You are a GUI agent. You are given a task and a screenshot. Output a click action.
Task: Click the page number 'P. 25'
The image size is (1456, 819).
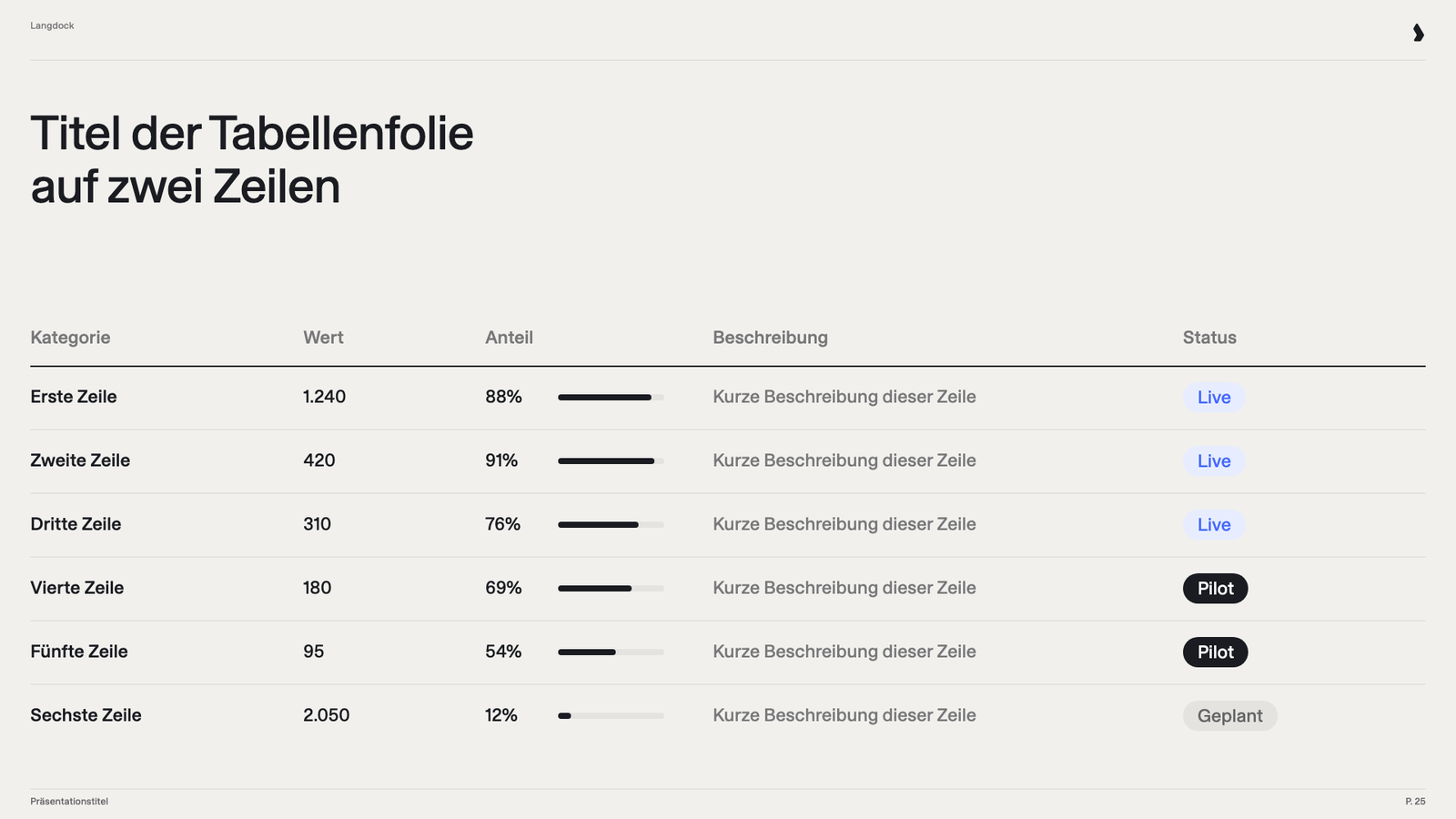click(1415, 802)
